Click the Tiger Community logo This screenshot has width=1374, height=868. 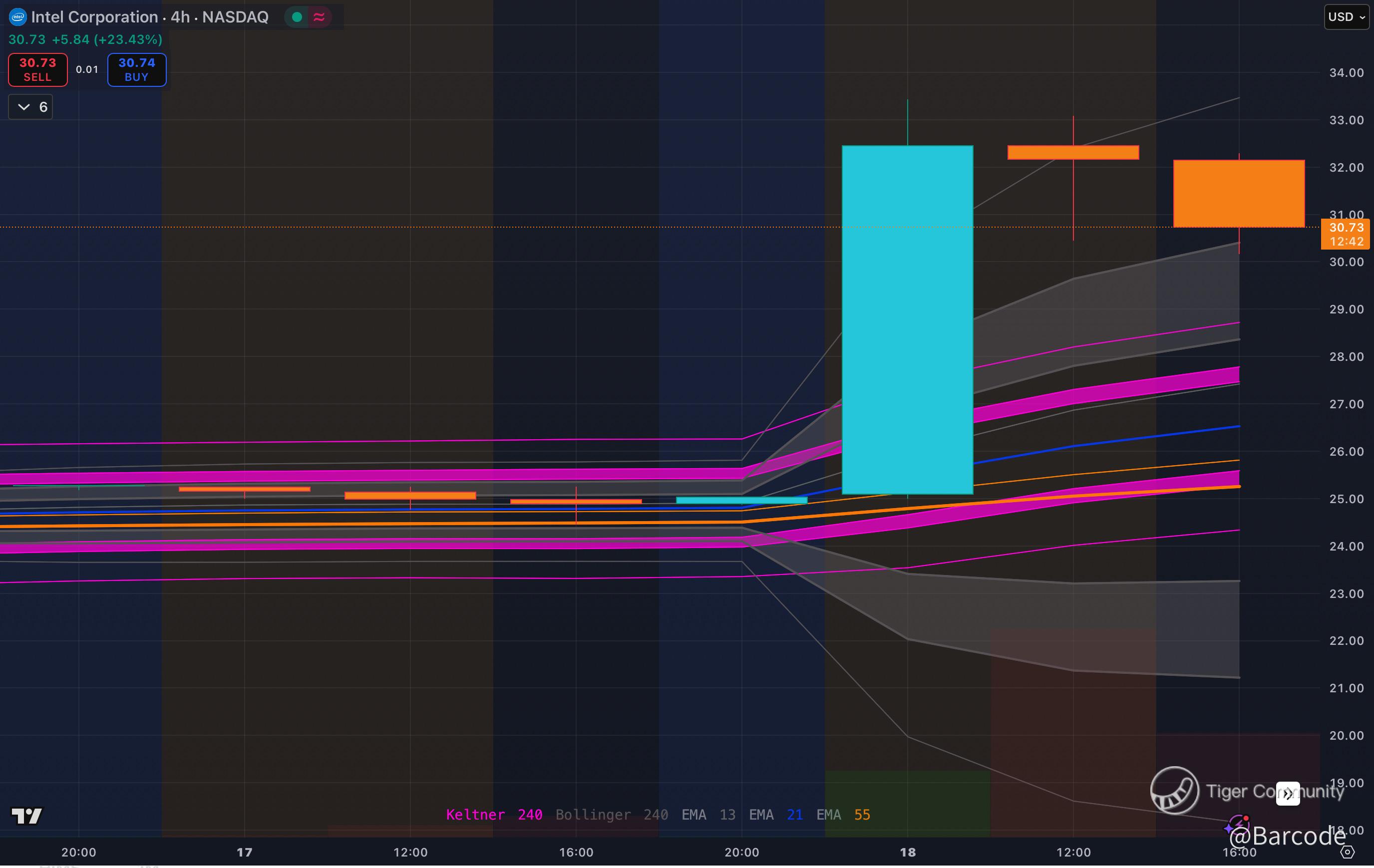point(1174,791)
